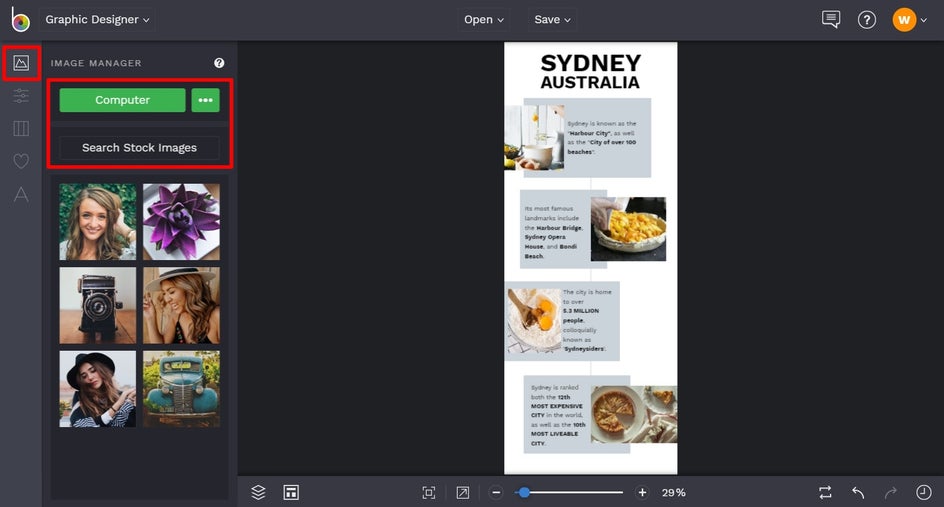The image size is (944, 507).
Task: Zoom in with the plus icon
Action: pos(642,493)
